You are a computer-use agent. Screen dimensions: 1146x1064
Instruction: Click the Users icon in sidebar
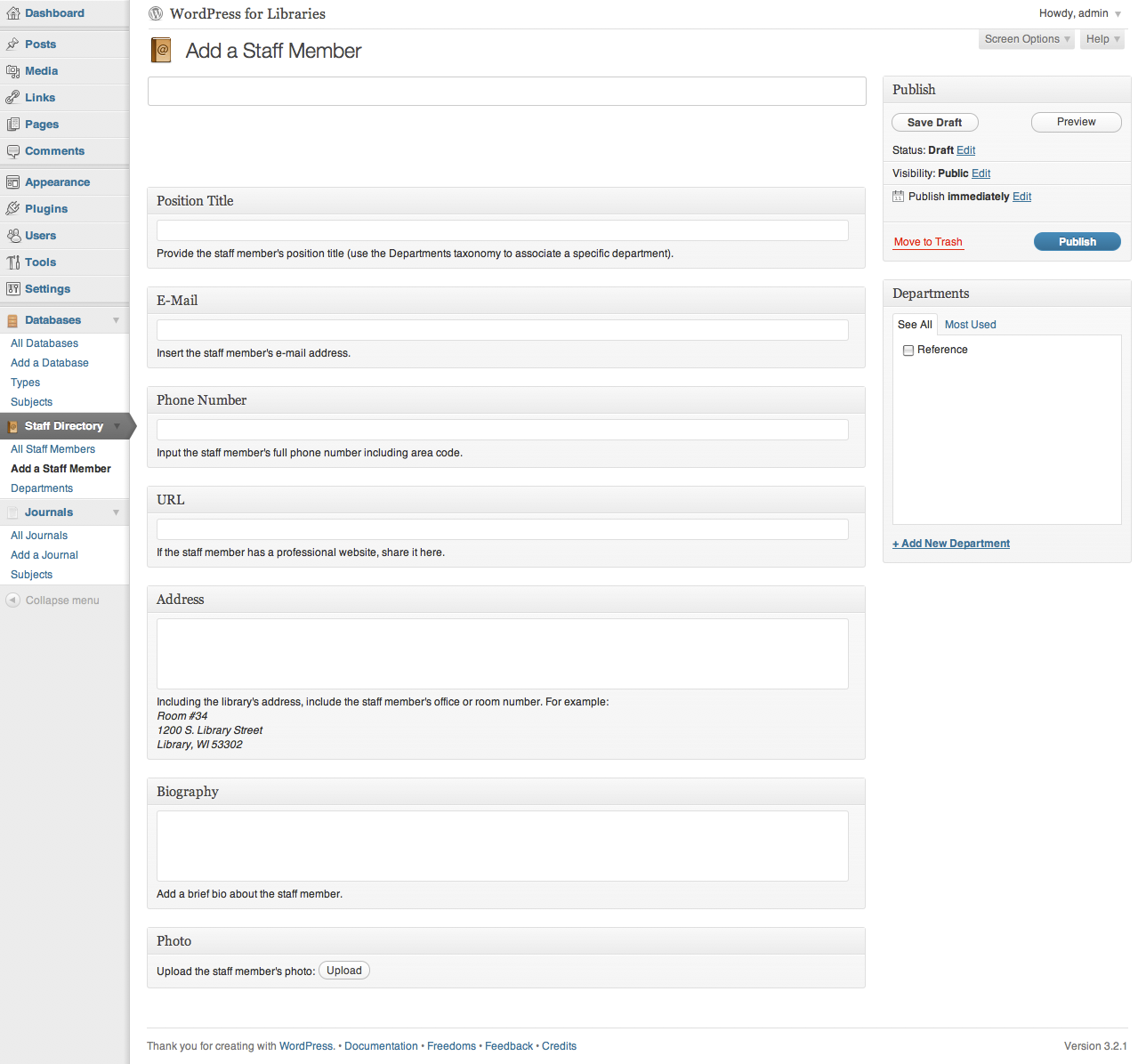12,236
